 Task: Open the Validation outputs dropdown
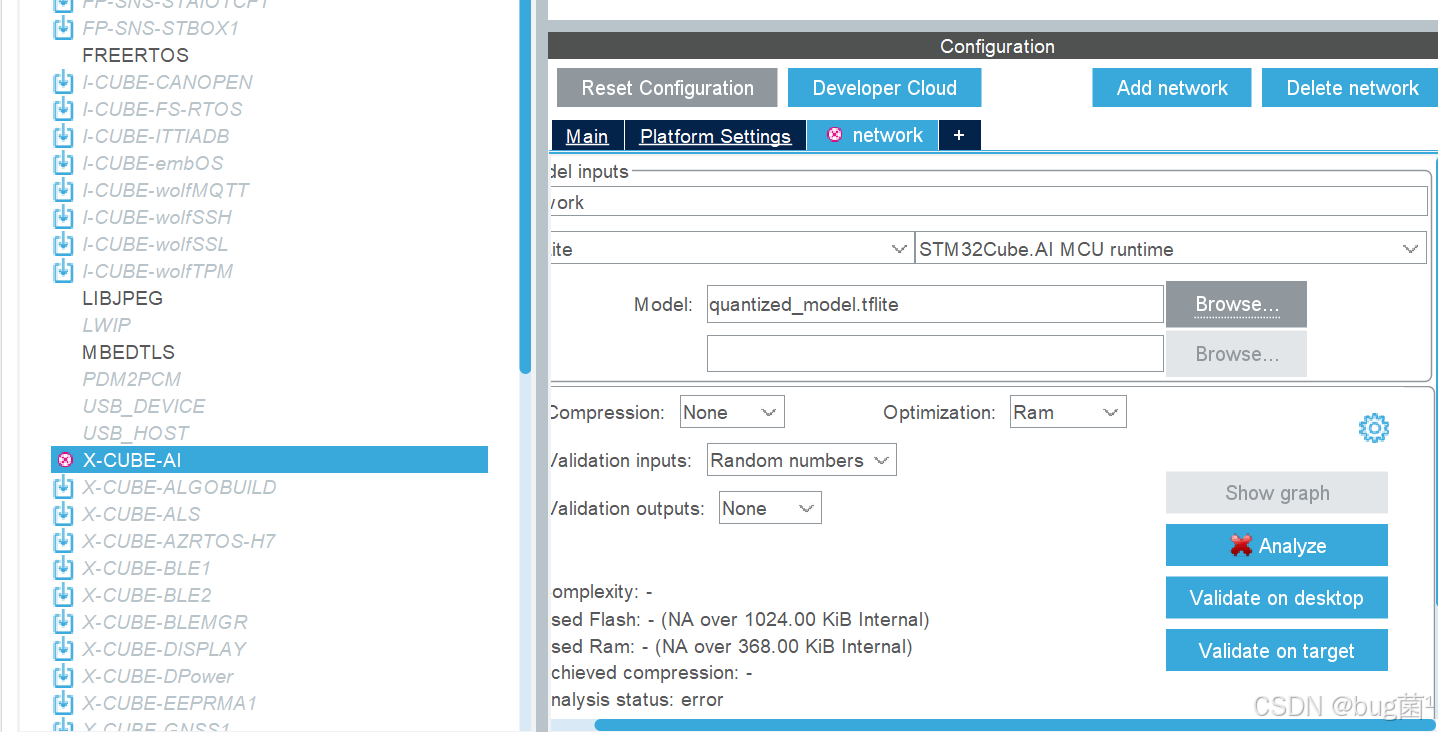[770, 508]
